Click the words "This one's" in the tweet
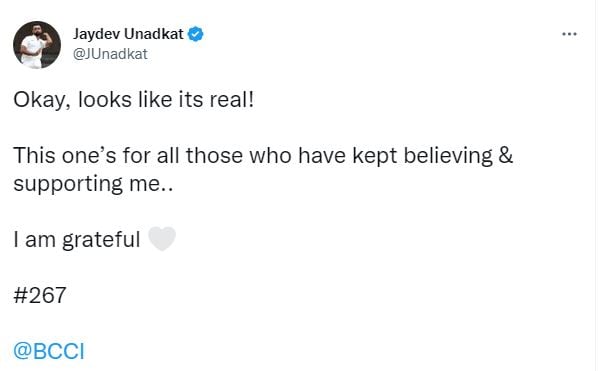Screen dimensions: 598x371 (64, 156)
